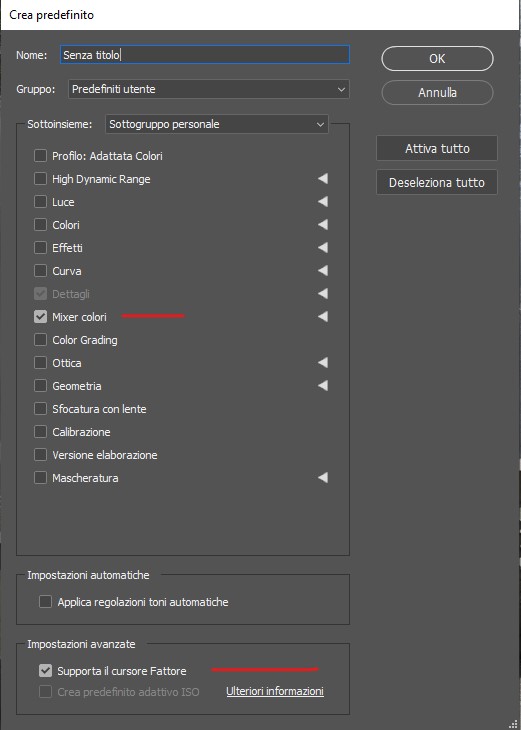Click the Color Grading label
The height and width of the screenshot is (730, 521).
pos(85,340)
